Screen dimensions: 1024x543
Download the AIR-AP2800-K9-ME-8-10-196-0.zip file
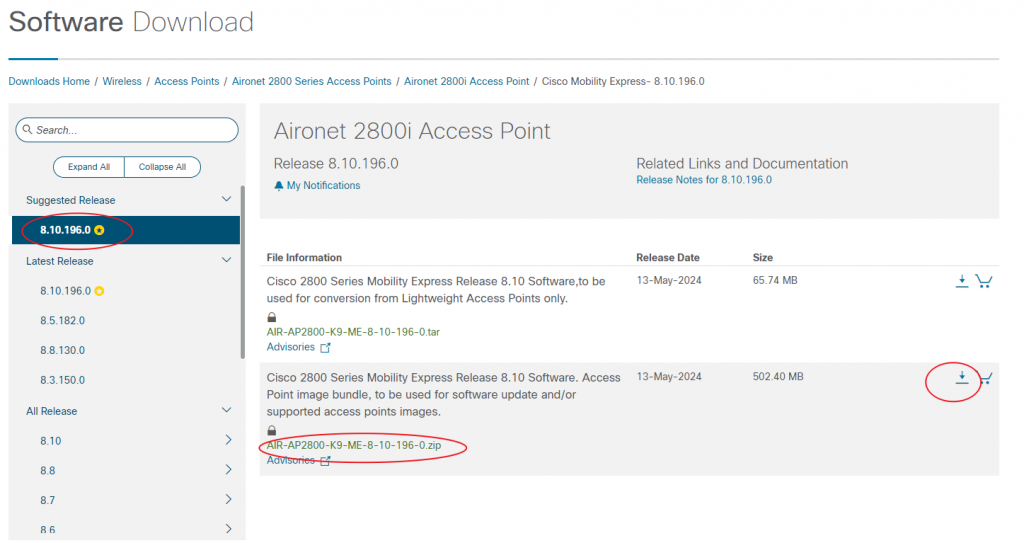point(961,378)
